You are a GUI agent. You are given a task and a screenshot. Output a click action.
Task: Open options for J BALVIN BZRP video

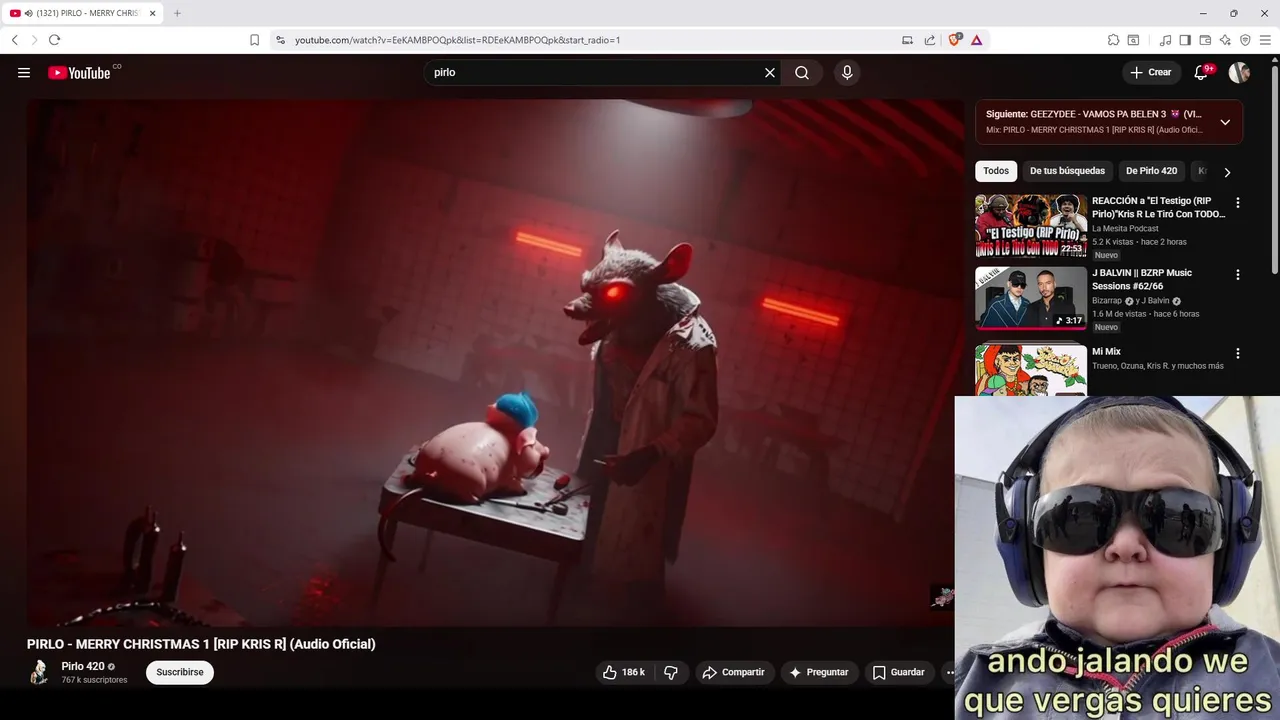coord(1238,274)
